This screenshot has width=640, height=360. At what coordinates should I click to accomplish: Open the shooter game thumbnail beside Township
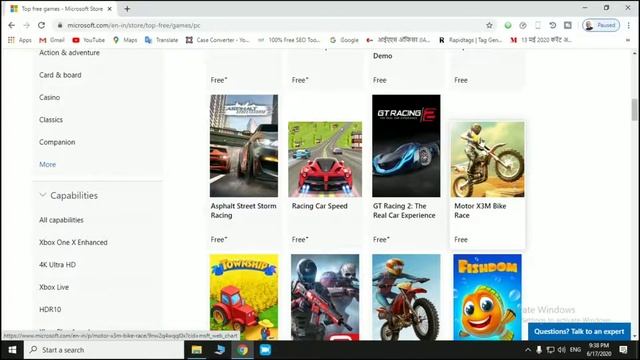coord(325,297)
